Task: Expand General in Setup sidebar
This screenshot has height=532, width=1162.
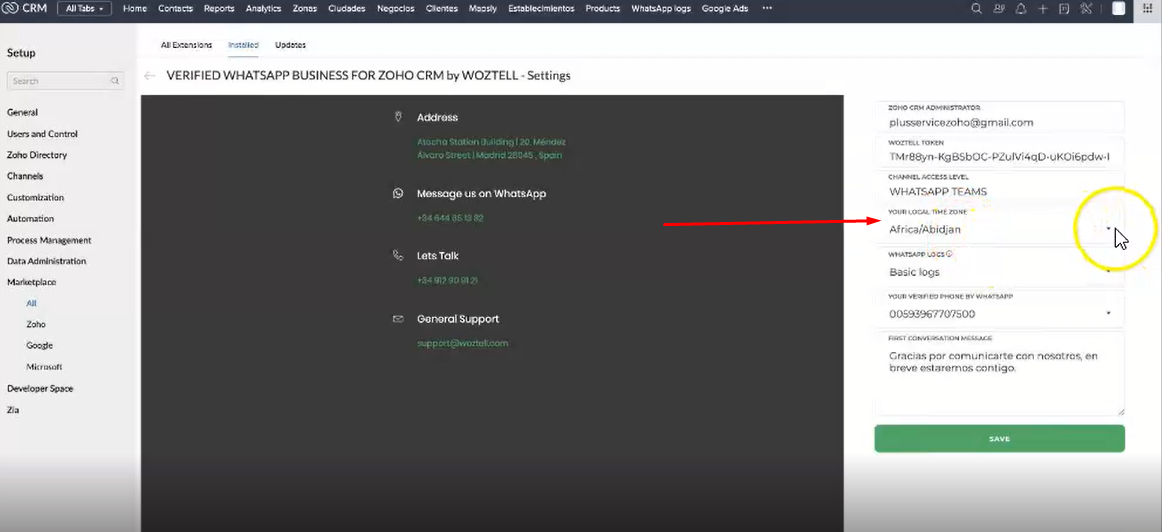Action: pyautogui.click(x=22, y=113)
